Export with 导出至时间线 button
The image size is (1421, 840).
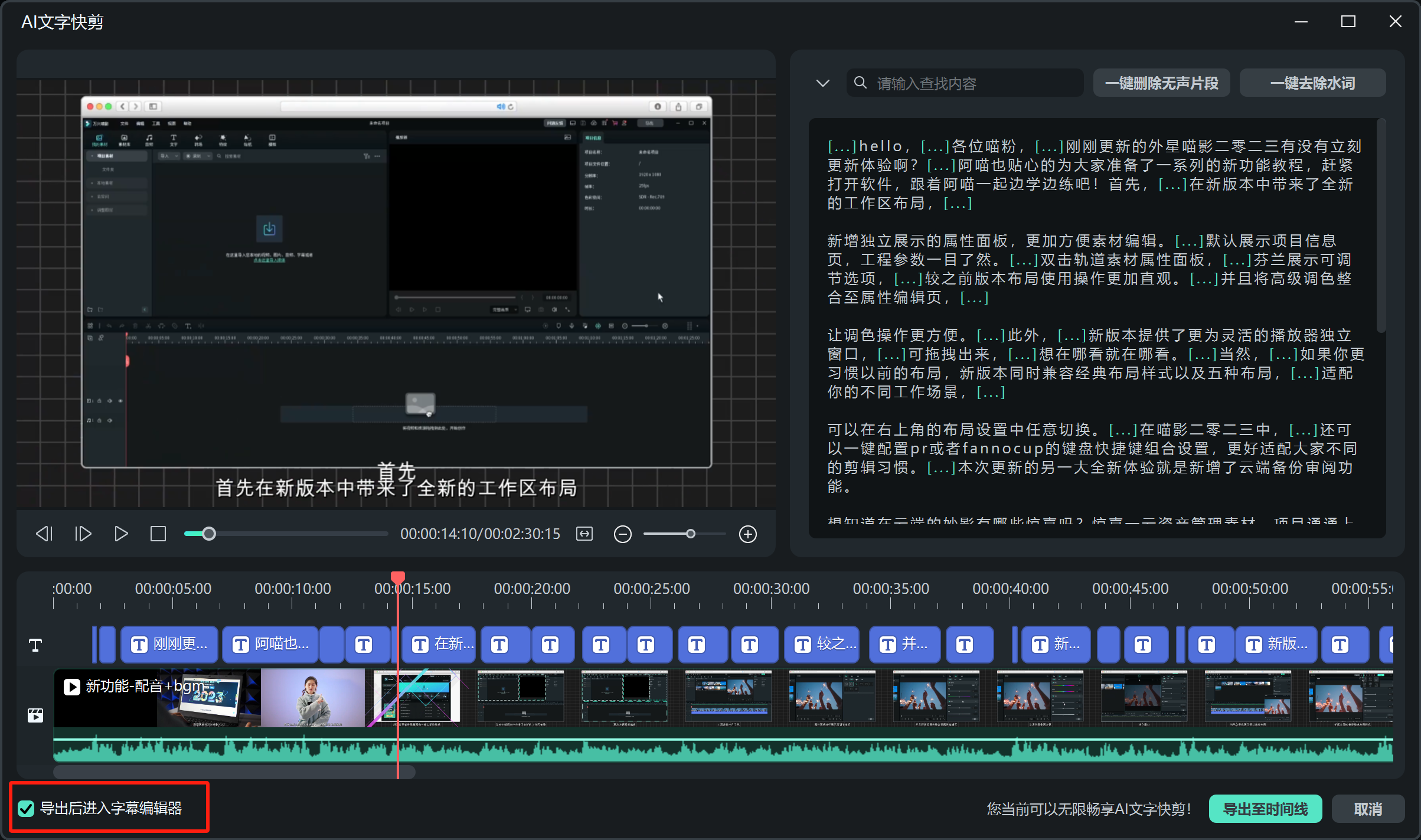1265,809
